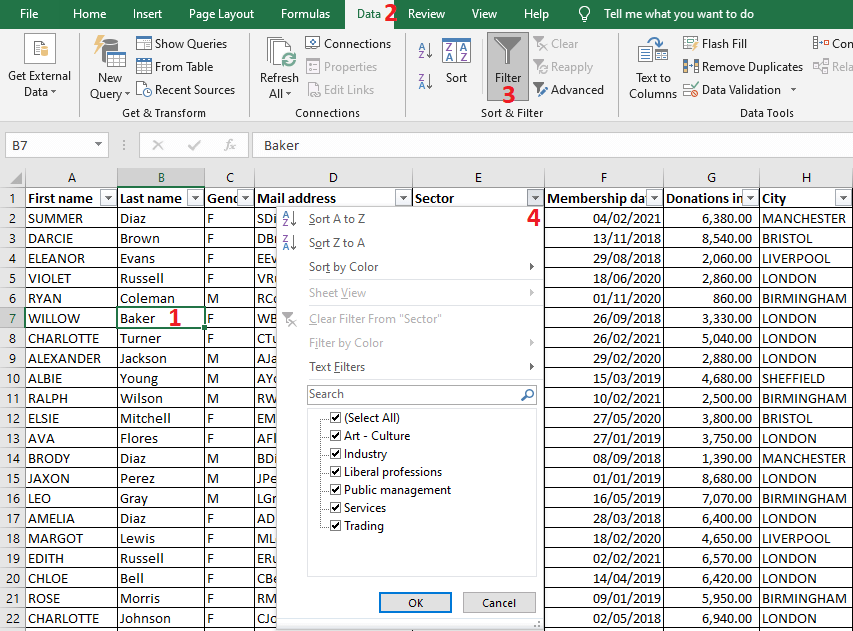853x631 pixels.
Task: Open the Sector column filter dropdown
Action: click(534, 198)
